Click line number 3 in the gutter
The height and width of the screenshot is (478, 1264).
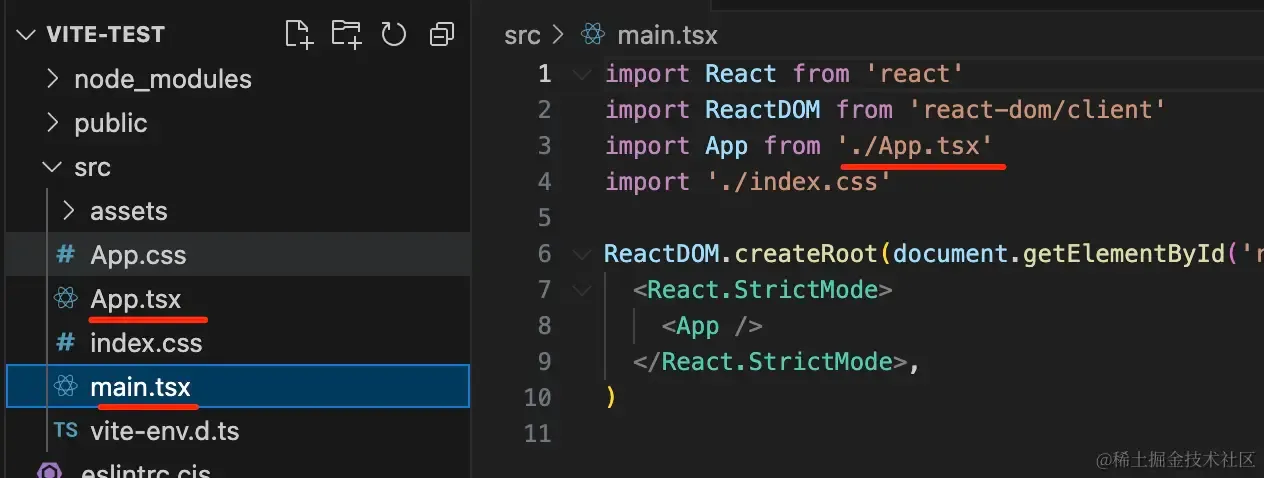[544, 146]
